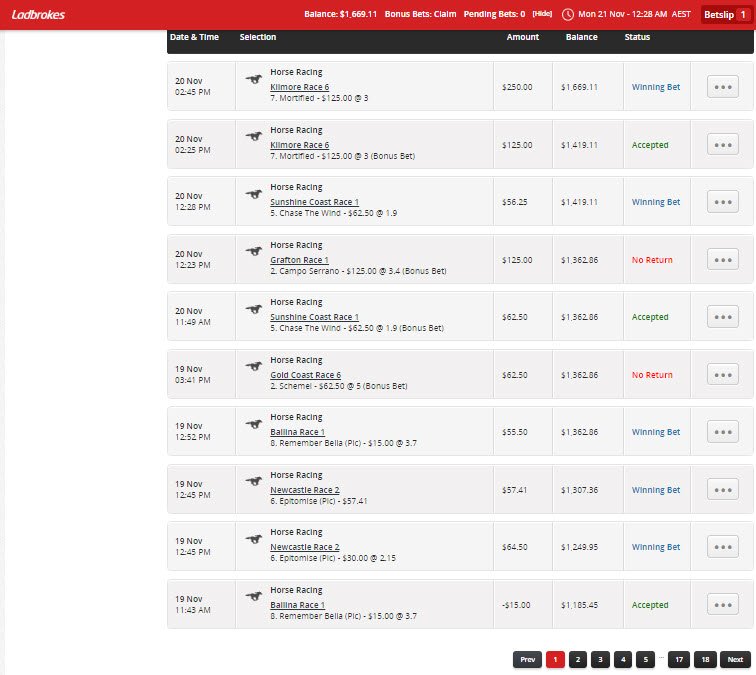The image size is (756, 675).
Task: Go to the previous page with Prev
Action: [x=527, y=659]
